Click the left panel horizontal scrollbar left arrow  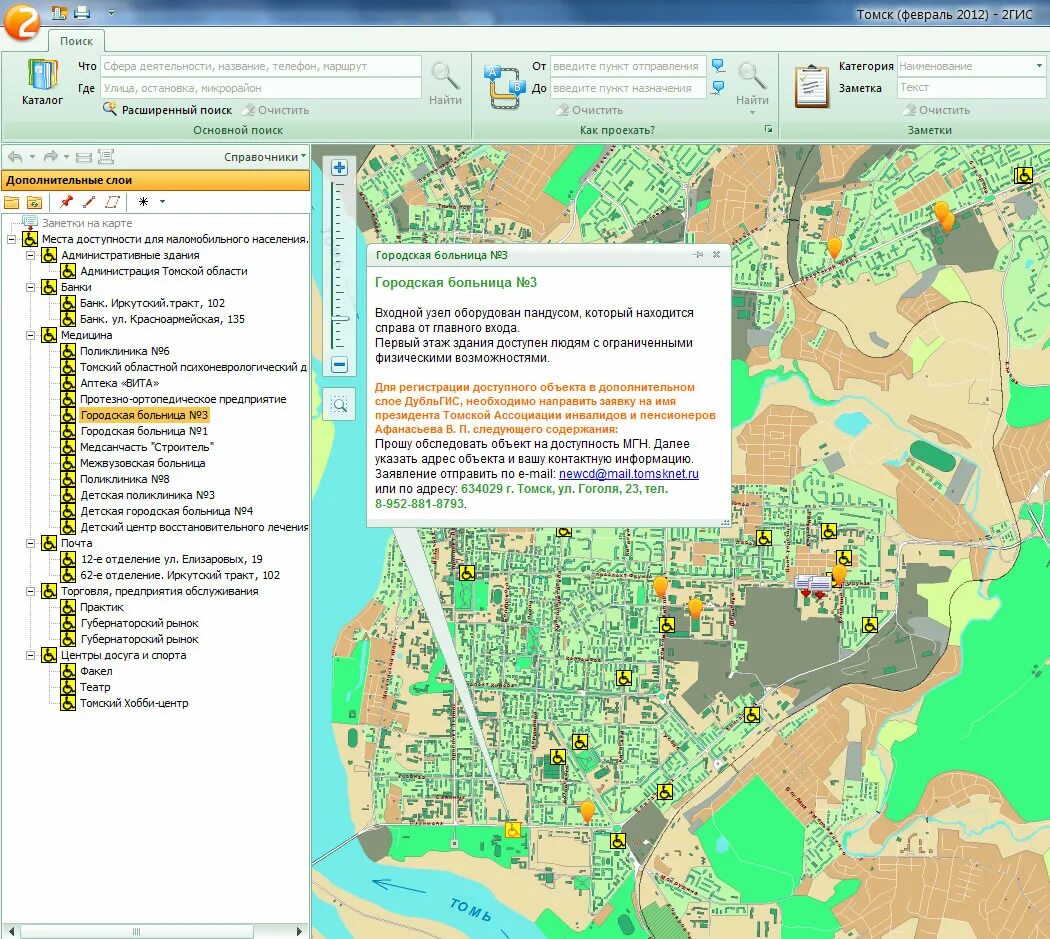[x=10, y=931]
